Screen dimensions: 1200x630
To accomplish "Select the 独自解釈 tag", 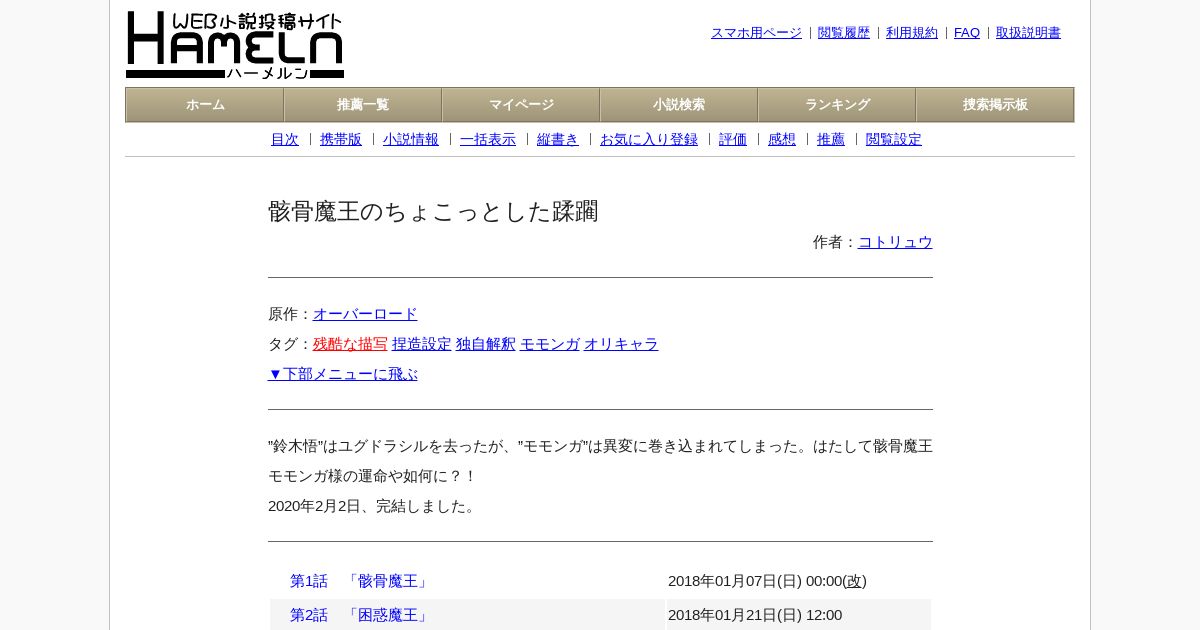I will (486, 344).
